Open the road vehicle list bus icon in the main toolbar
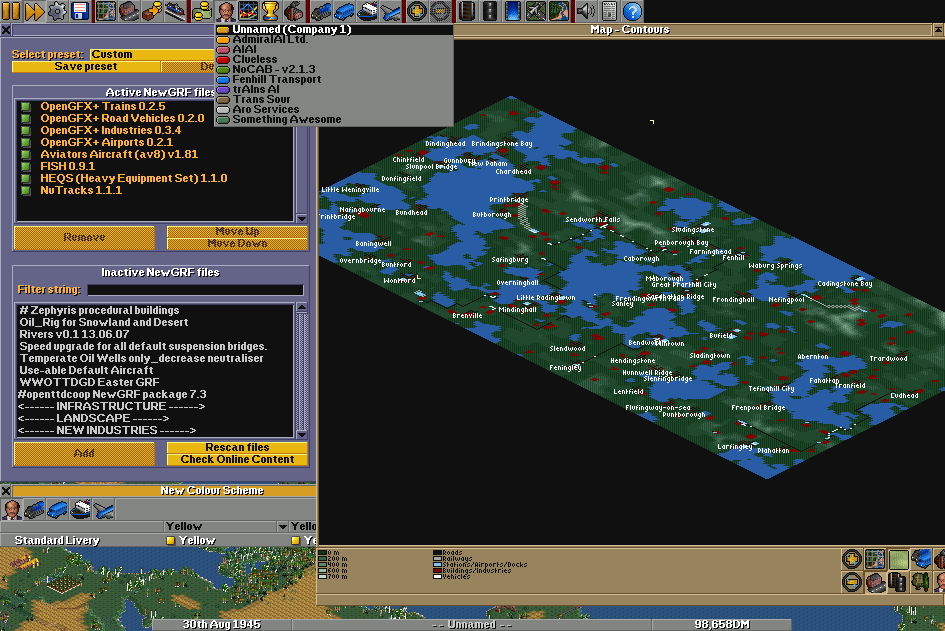The height and width of the screenshot is (631, 945). click(344, 11)
